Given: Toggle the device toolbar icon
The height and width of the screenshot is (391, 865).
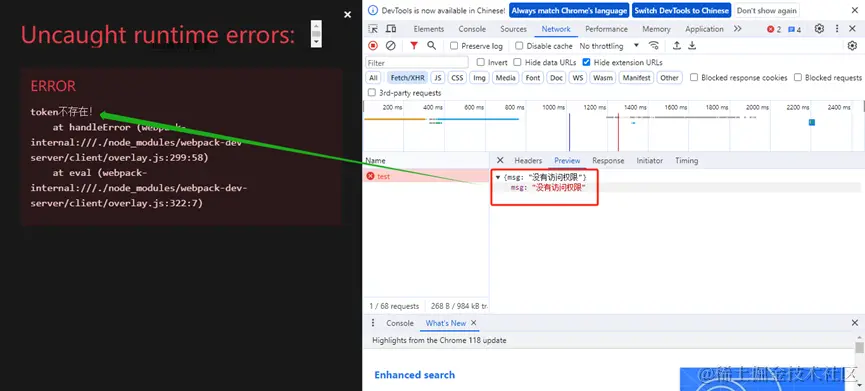Looking at the screenshot, I should point(391,29).
